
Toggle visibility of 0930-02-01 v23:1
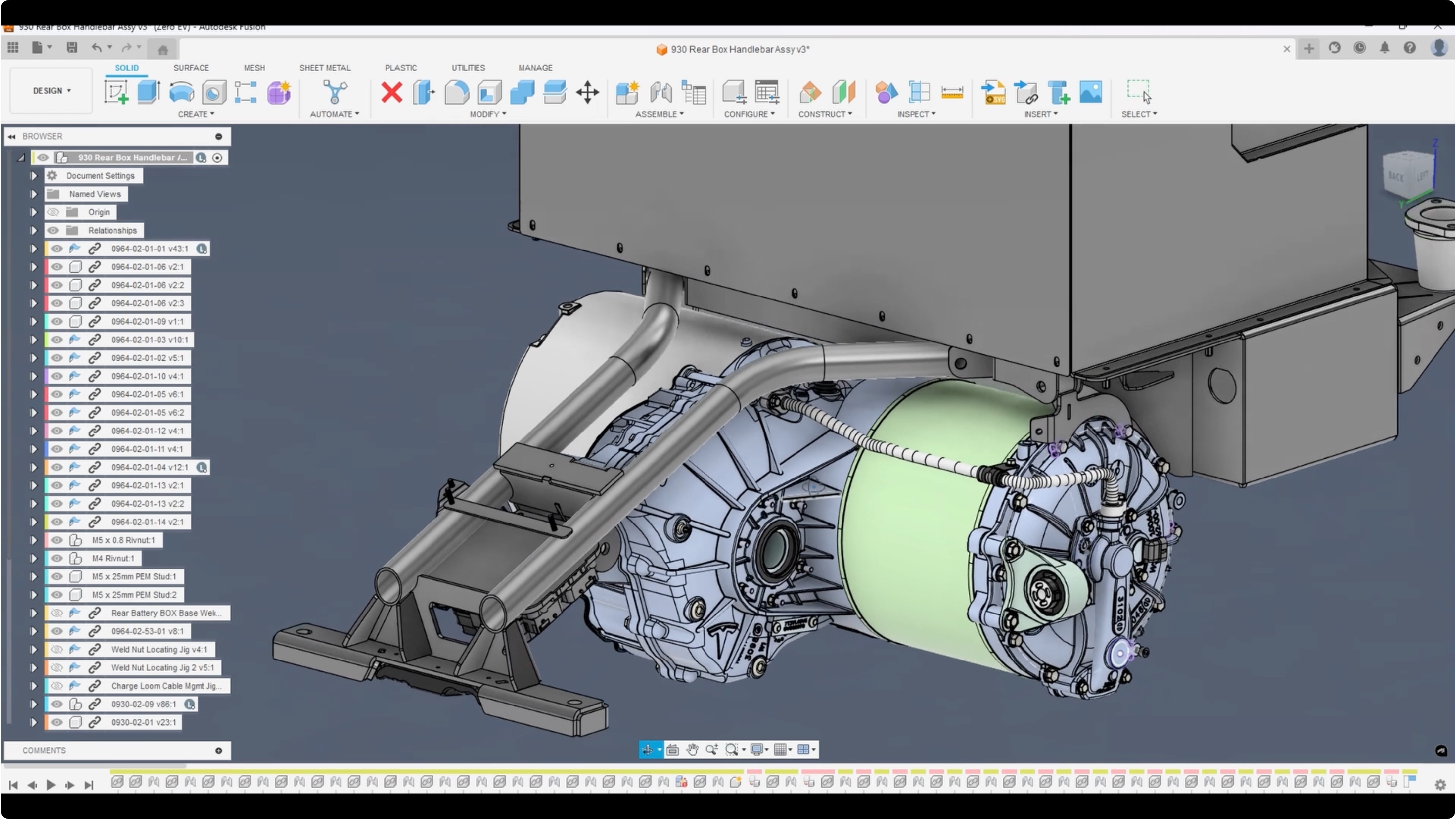[x=57, y=722]
